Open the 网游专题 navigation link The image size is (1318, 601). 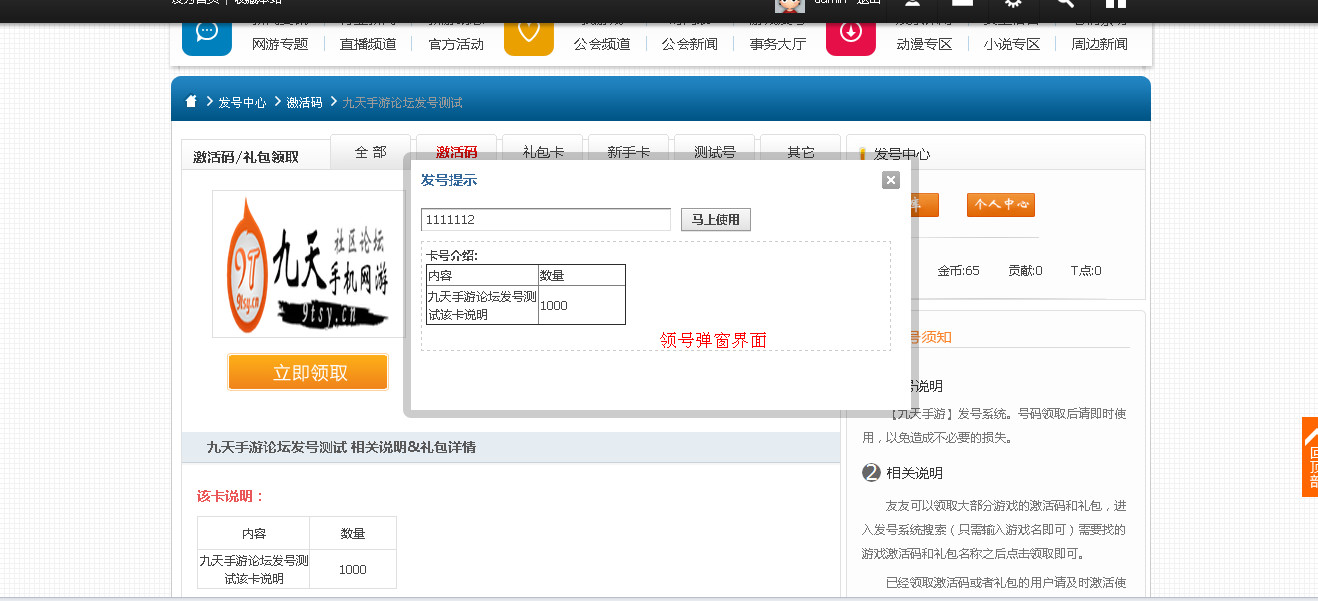pyautogui.click(x=280, y=44)
